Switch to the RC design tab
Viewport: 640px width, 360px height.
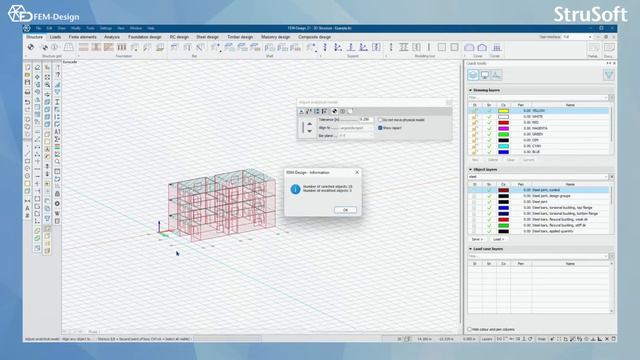[179, 37]
